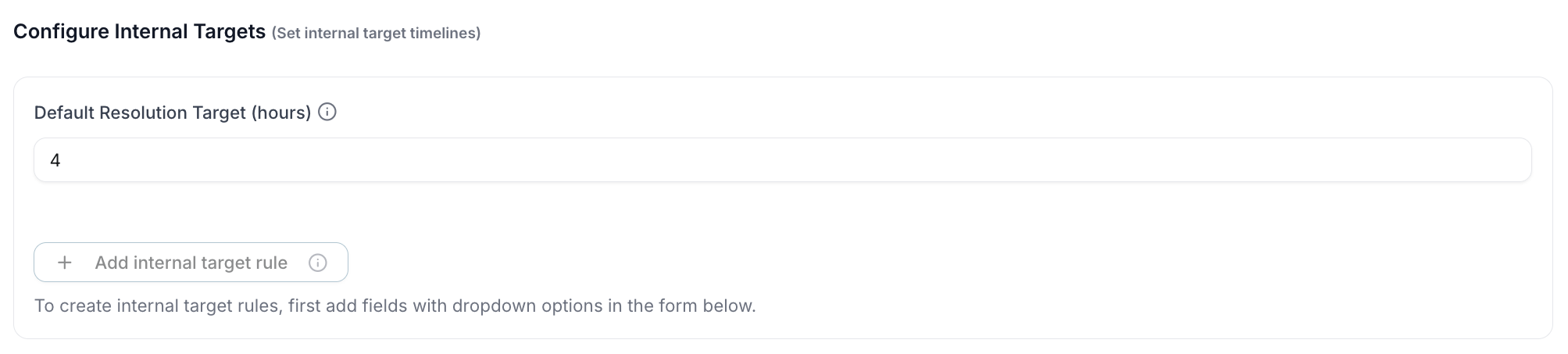The height and width of the screenshot is (354, 1568).
Task: Click the helper text about dropdown option fields
Action: pos(395,306)
